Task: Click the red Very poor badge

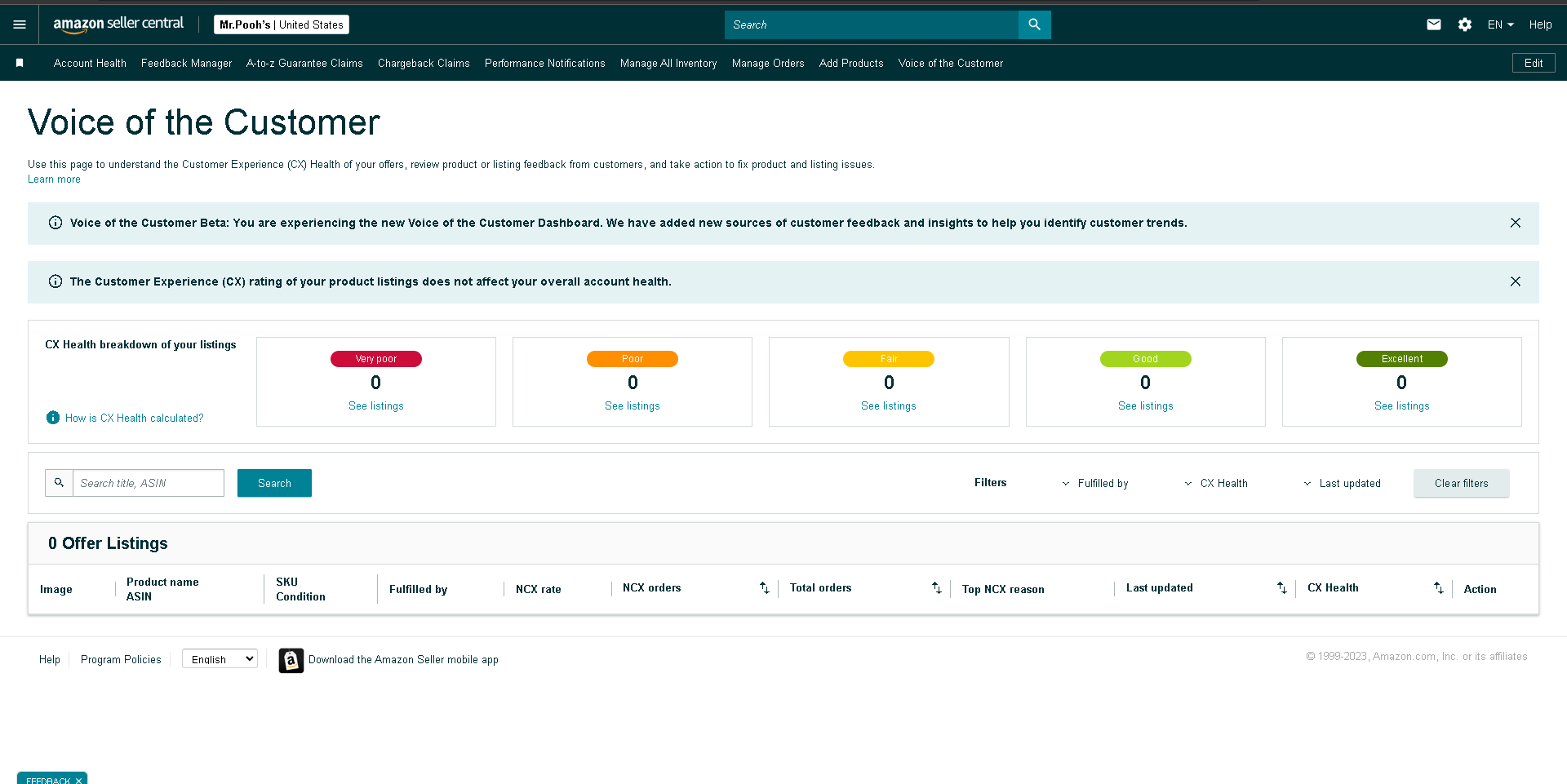Action: (376, 359)
